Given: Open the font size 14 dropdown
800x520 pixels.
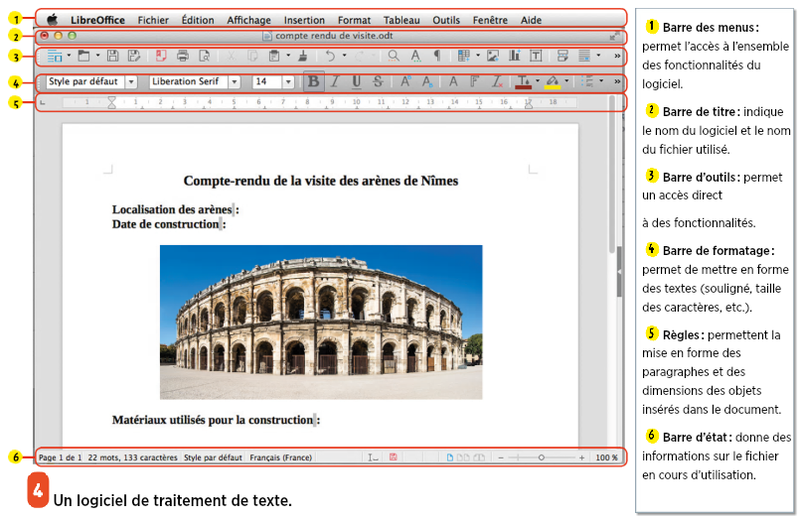Looking at the screenshot, I should tap(288, 82).
